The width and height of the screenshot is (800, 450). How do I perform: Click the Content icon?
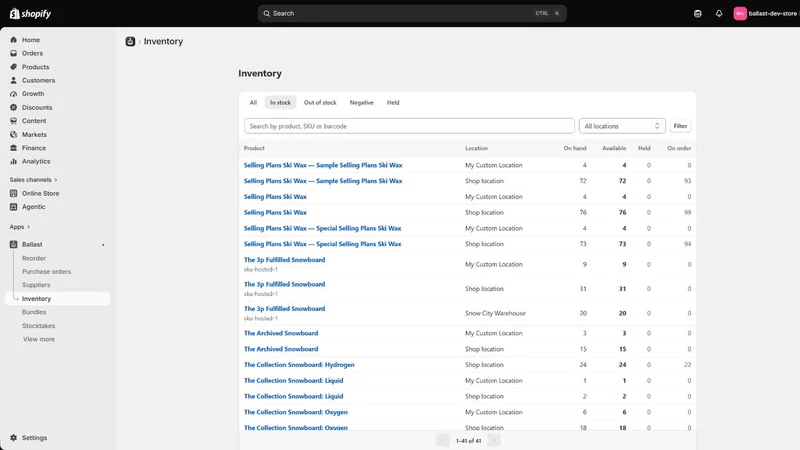coord(14,121)
